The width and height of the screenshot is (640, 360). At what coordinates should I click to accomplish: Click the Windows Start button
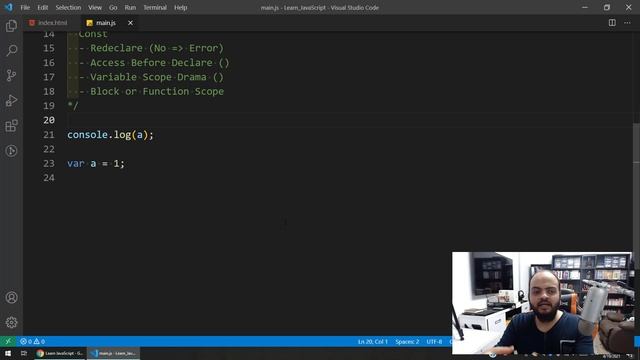(8, 353)
